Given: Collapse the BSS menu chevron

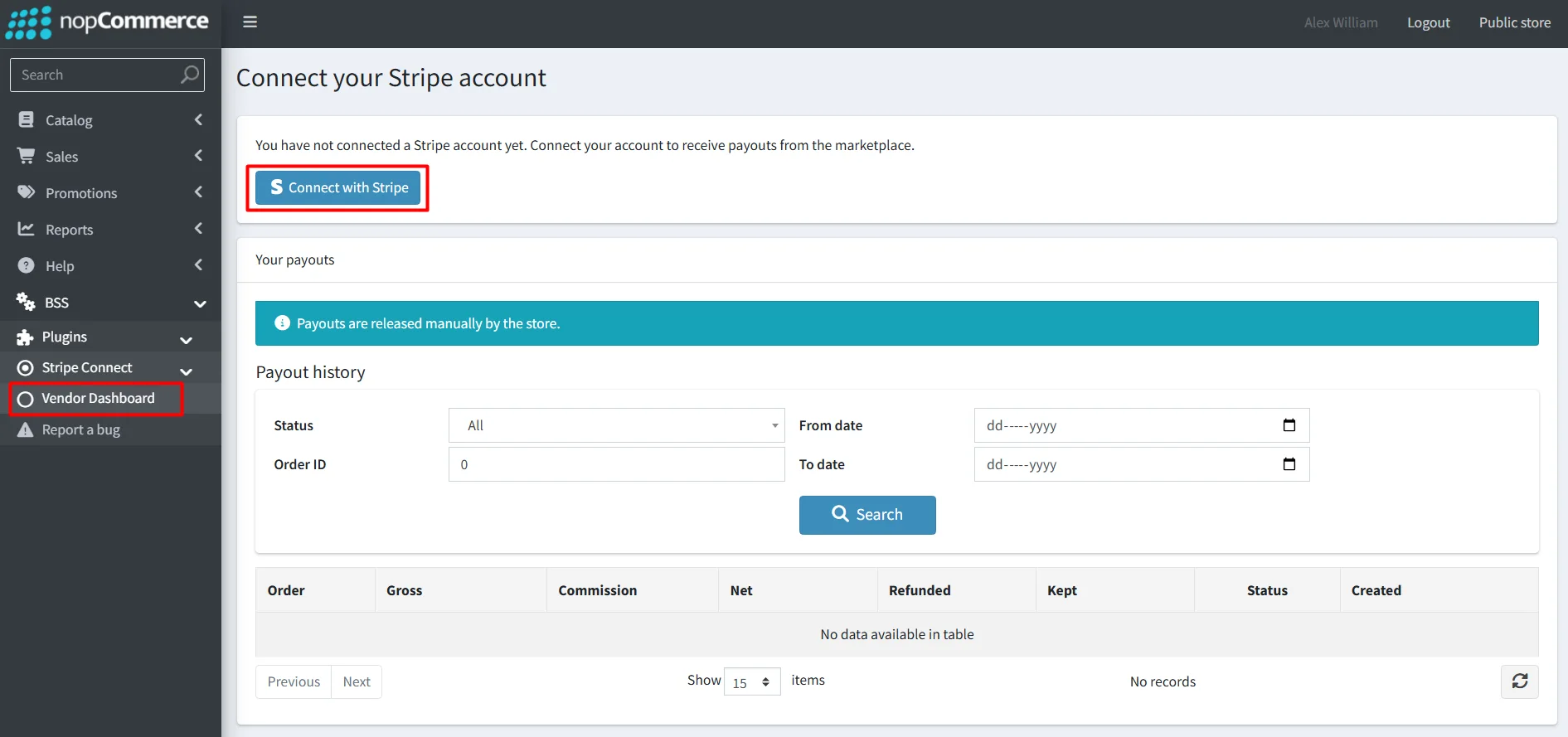Looking at the screenshot, I should click(x=200, y=303).
